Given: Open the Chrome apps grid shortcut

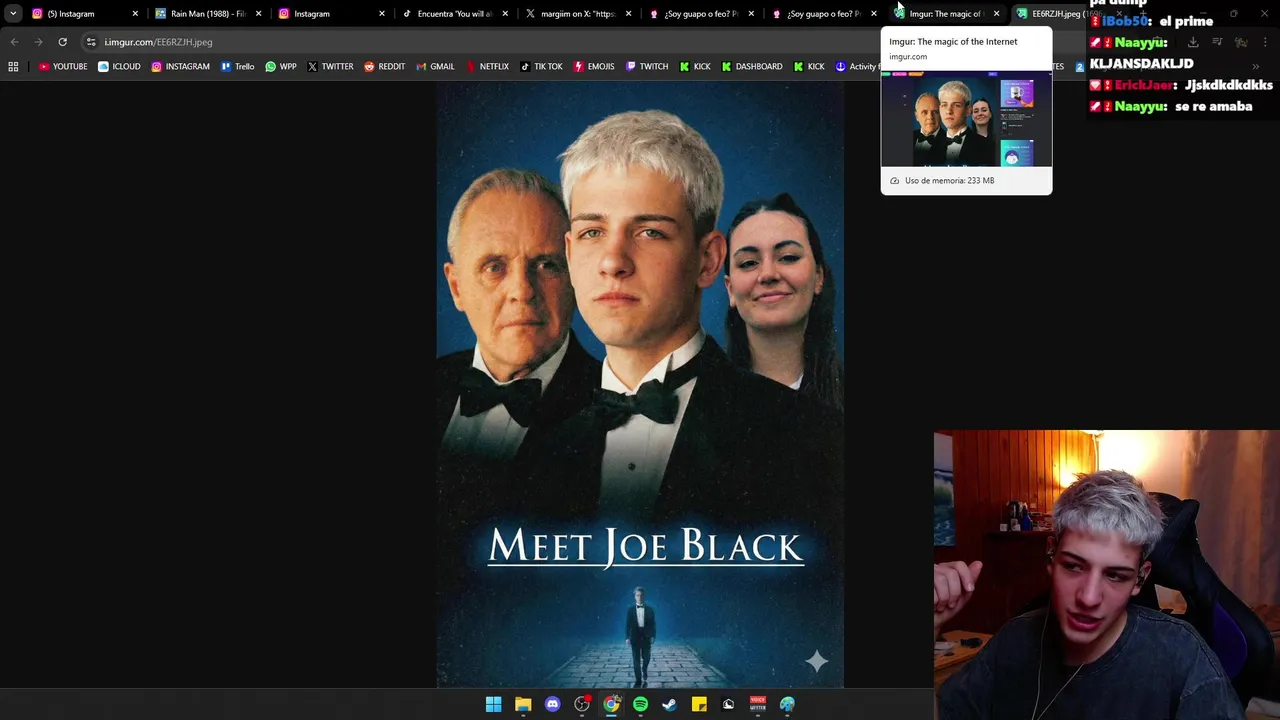Looking at the screenshot, I should tap(13, 66).
